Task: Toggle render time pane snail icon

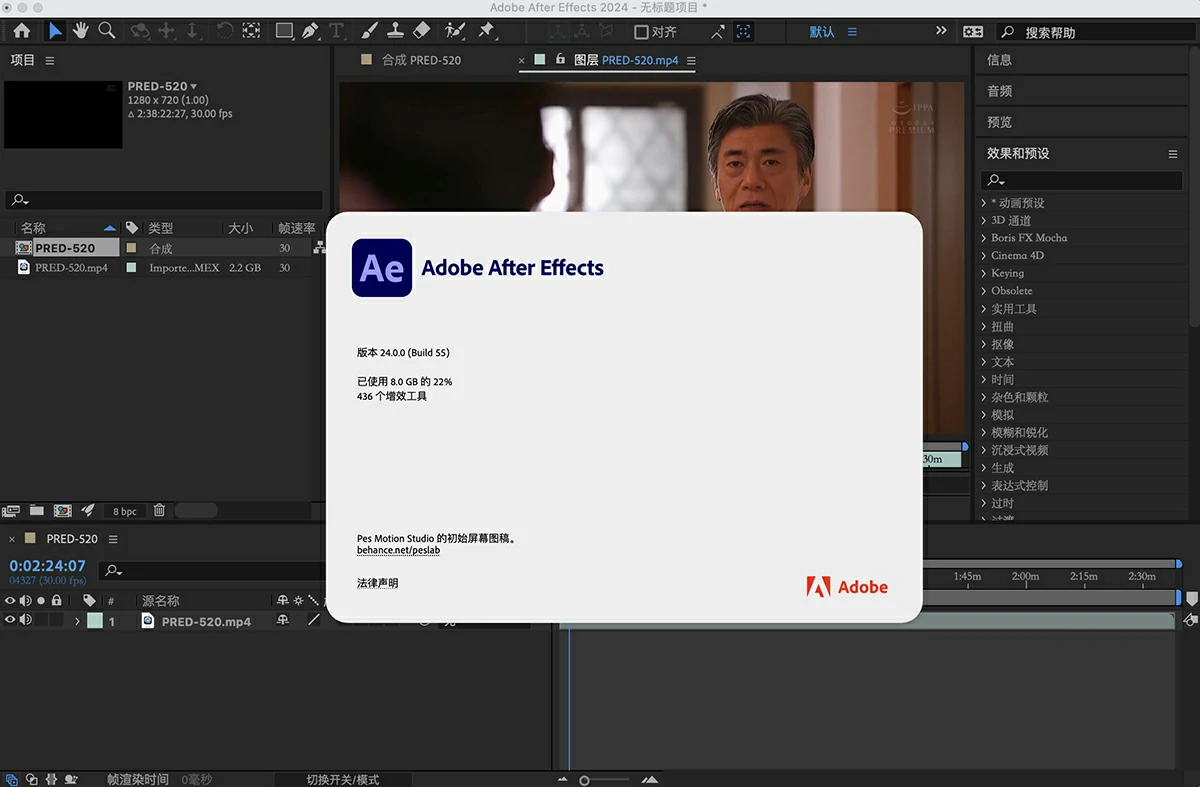Action: pyautogui.click(x=71, y=779)
